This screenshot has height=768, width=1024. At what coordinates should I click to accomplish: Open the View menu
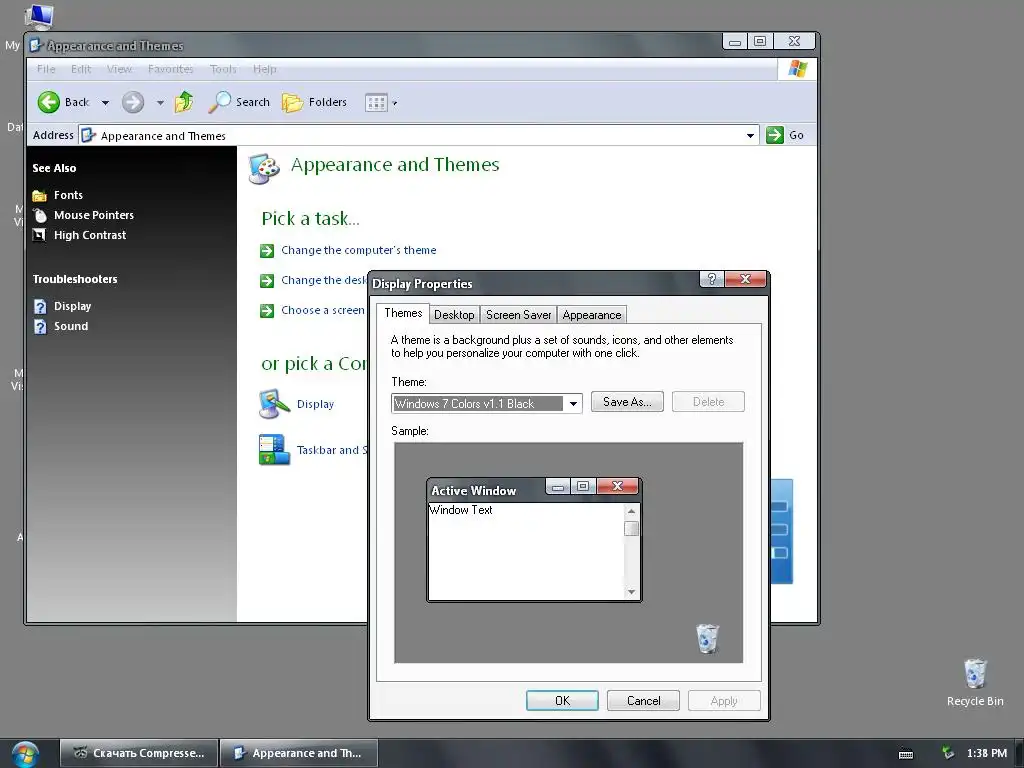click(x=120, y=69)
